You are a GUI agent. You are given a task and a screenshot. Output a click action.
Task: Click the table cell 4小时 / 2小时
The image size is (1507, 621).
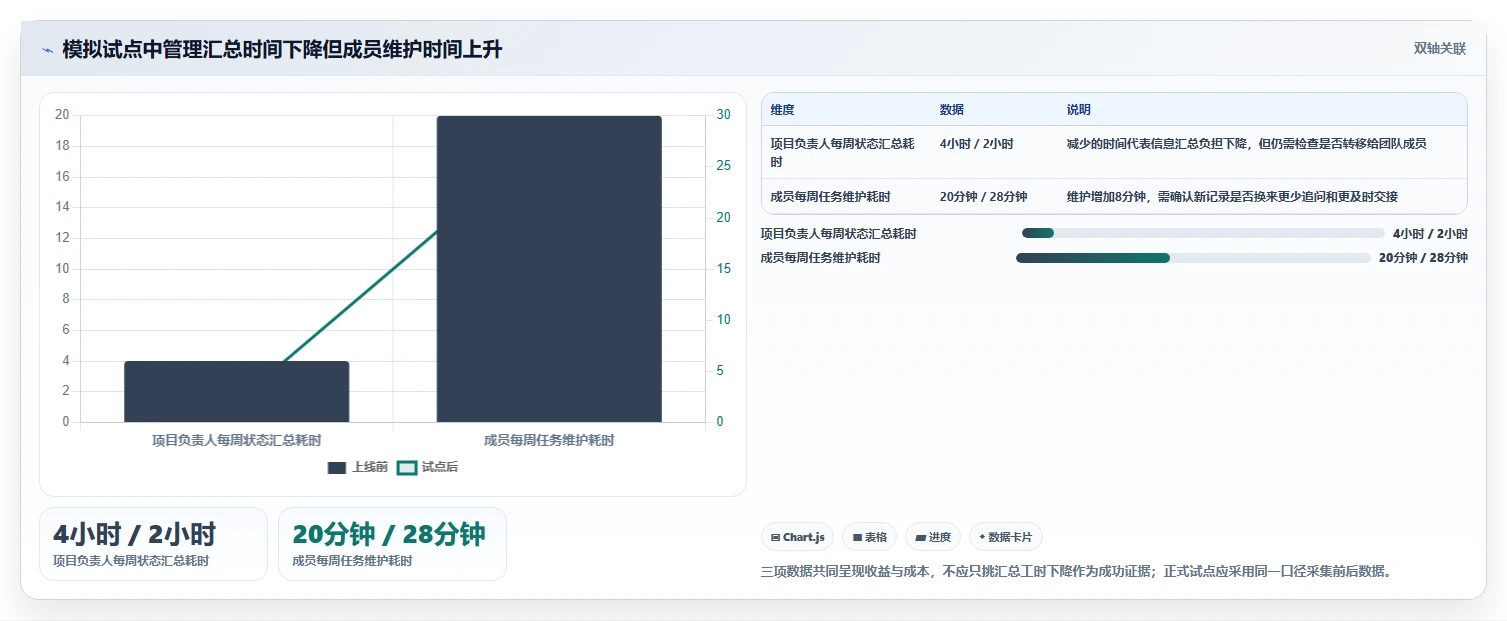coord(976,144)
